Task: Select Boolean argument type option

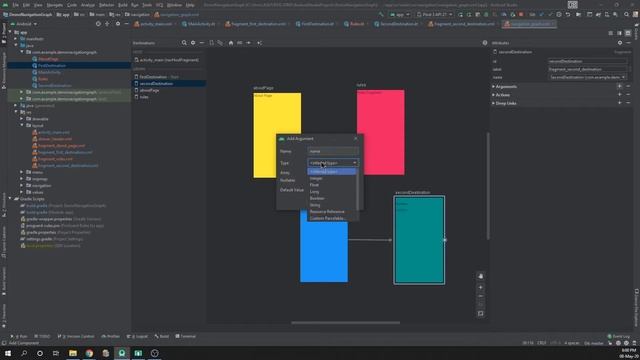Action: 332,198
